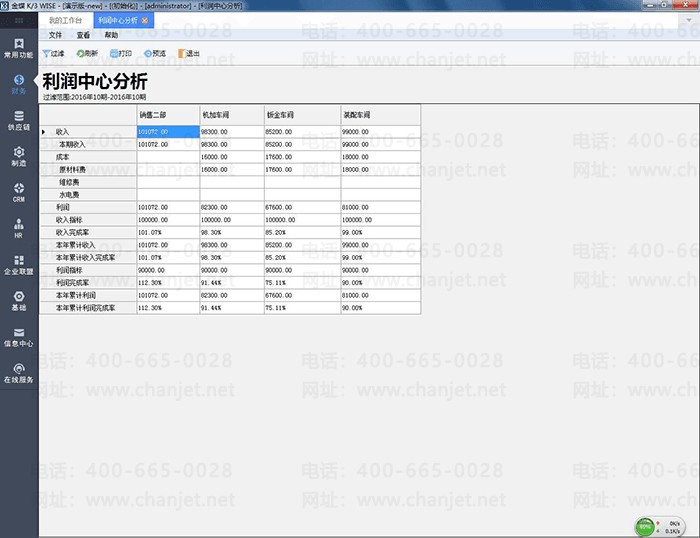Click the 退出 exit toolbar button
Viewport: 700px width, 538px height.
187,53
